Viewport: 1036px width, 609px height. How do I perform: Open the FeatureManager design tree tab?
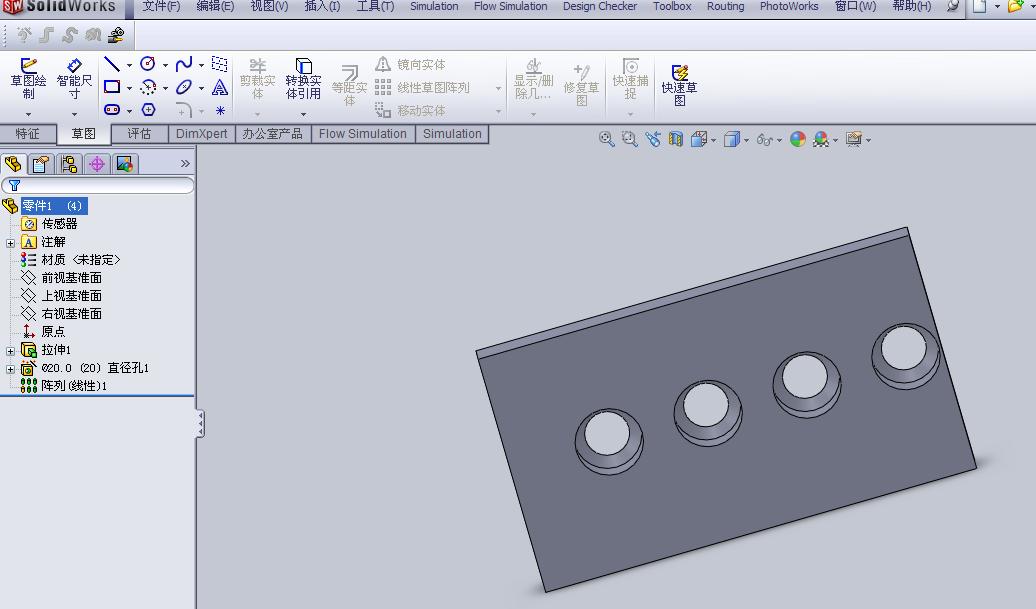point(13,164)
